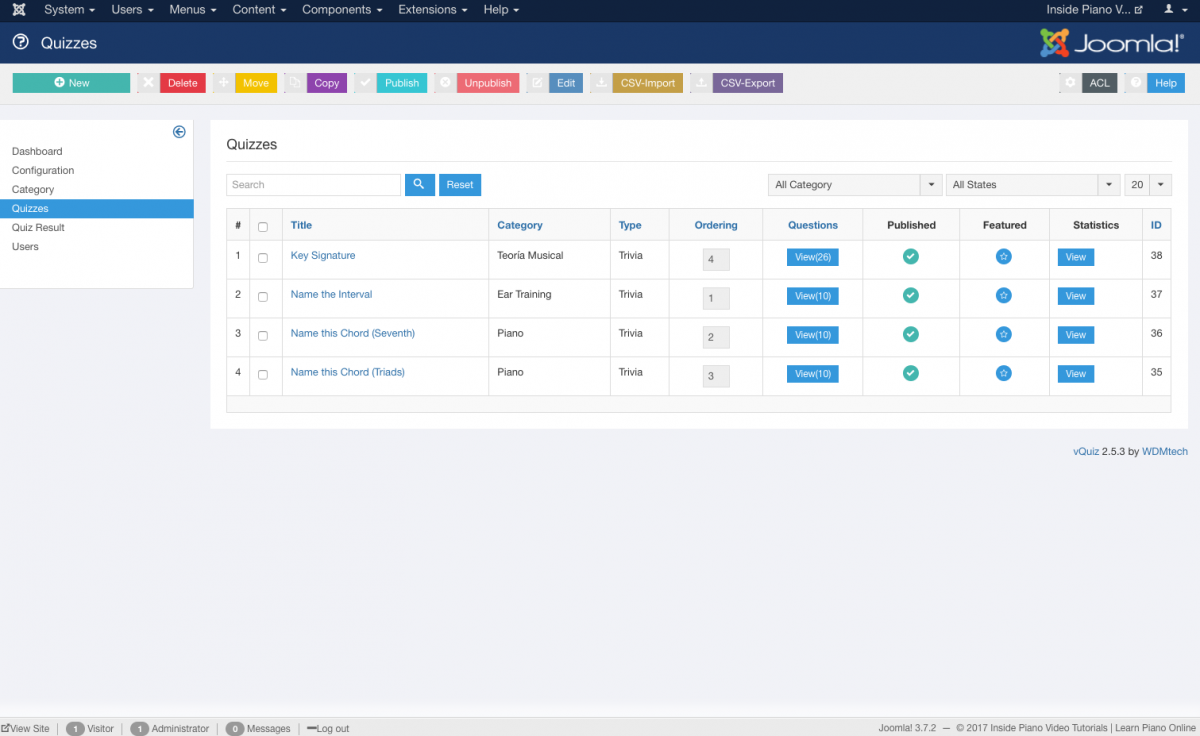
Task: Click the green New button
Action: tap(71, 83)
